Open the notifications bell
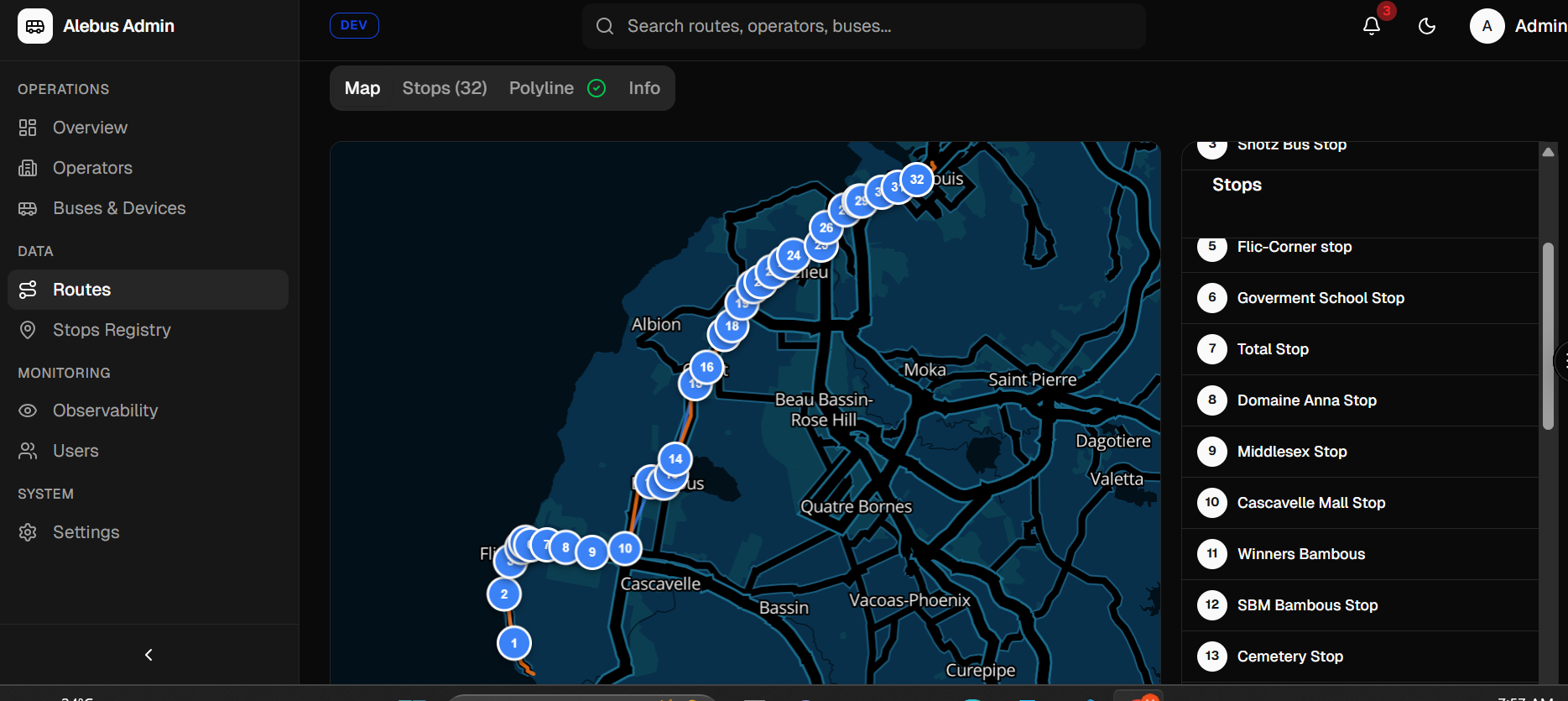Image resolution: width=1568 pixels, height=701 pixels. 1372,26
